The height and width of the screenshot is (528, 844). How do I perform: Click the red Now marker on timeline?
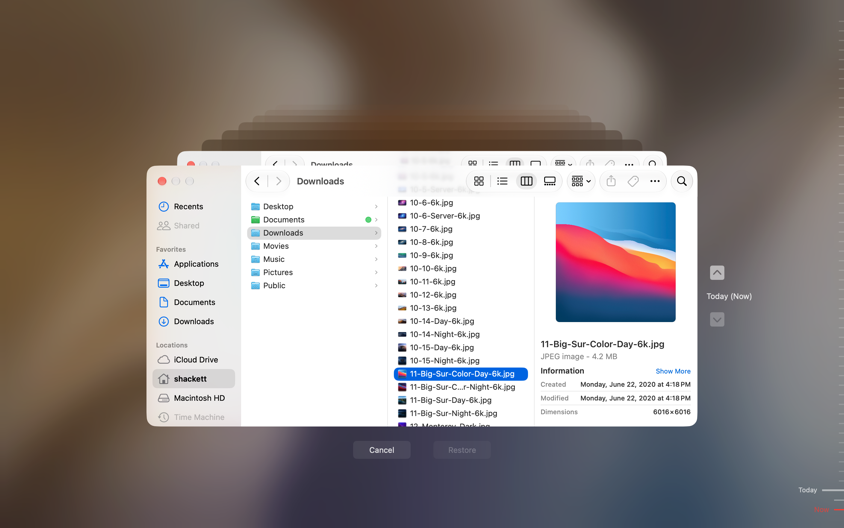827,510
